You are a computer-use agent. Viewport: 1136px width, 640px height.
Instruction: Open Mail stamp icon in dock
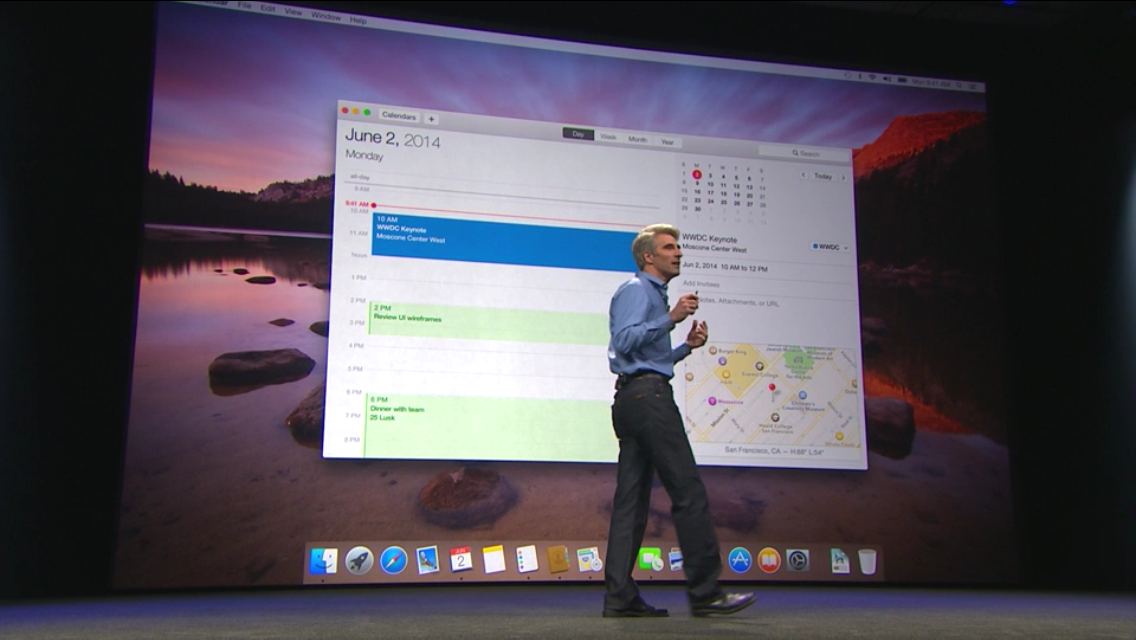click(x=427, y=560)
